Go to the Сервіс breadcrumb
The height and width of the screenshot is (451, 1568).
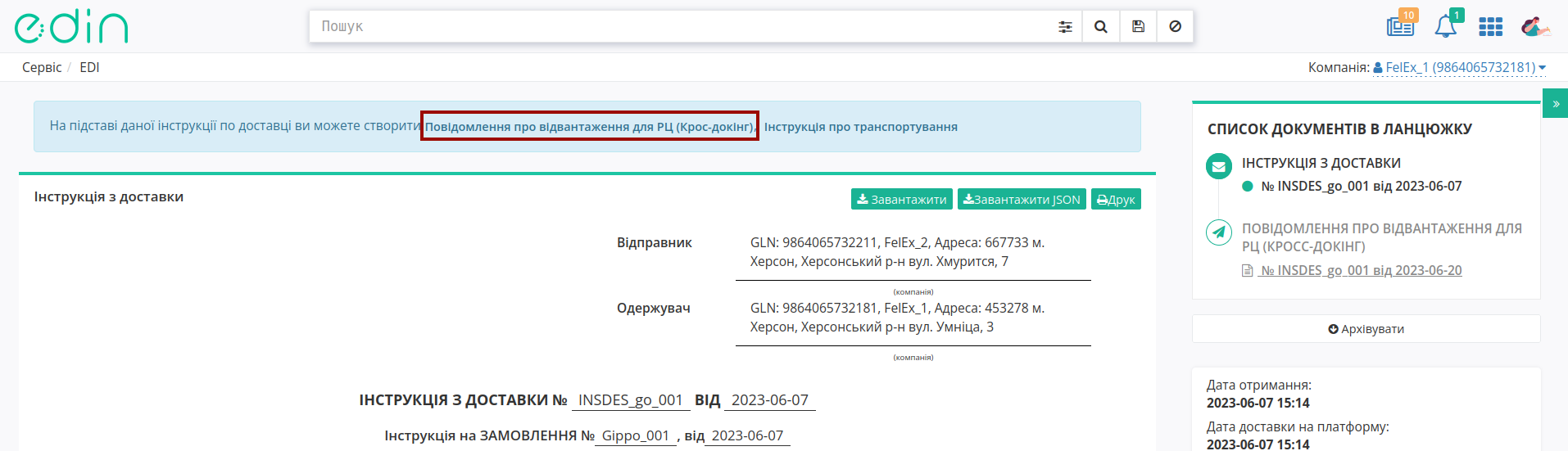(x=42, y=67)
